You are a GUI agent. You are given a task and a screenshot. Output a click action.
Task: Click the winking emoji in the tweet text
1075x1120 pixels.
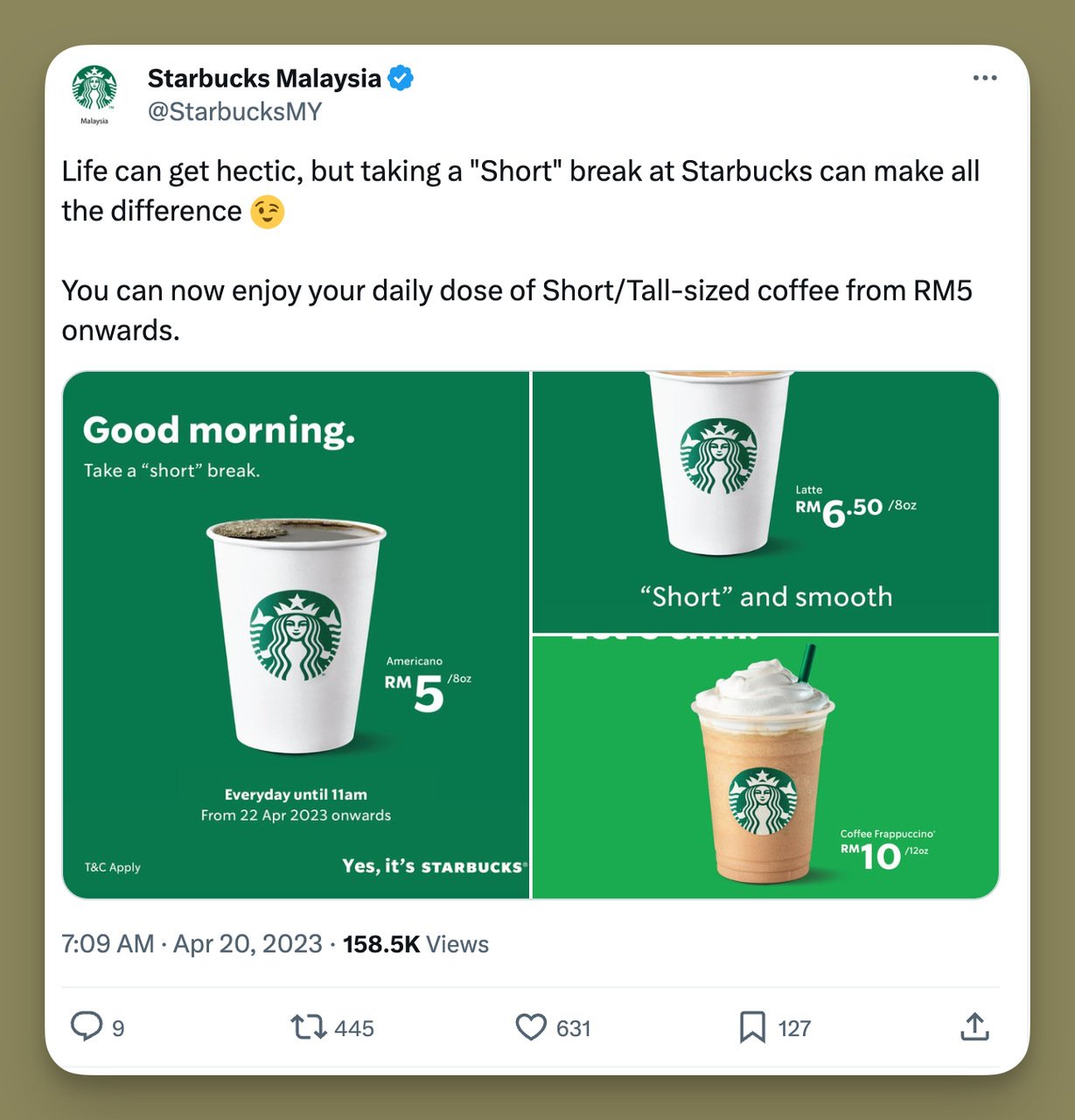click(x=267, y=211)
